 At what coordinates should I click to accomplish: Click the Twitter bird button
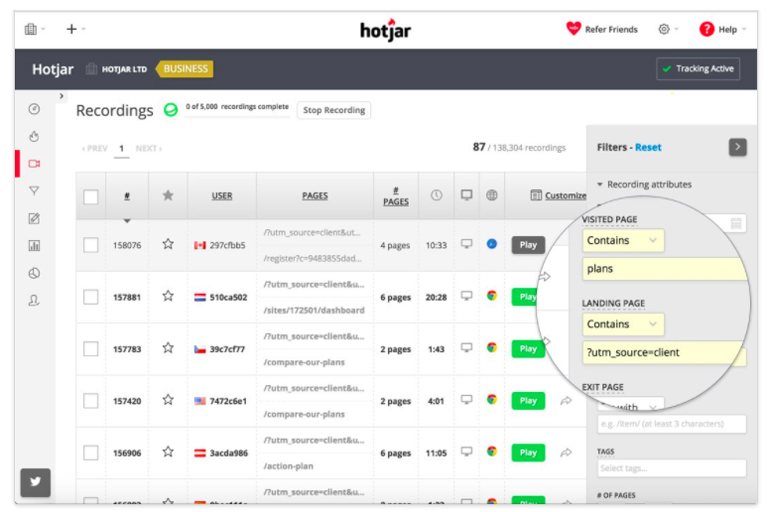[35, 482]
